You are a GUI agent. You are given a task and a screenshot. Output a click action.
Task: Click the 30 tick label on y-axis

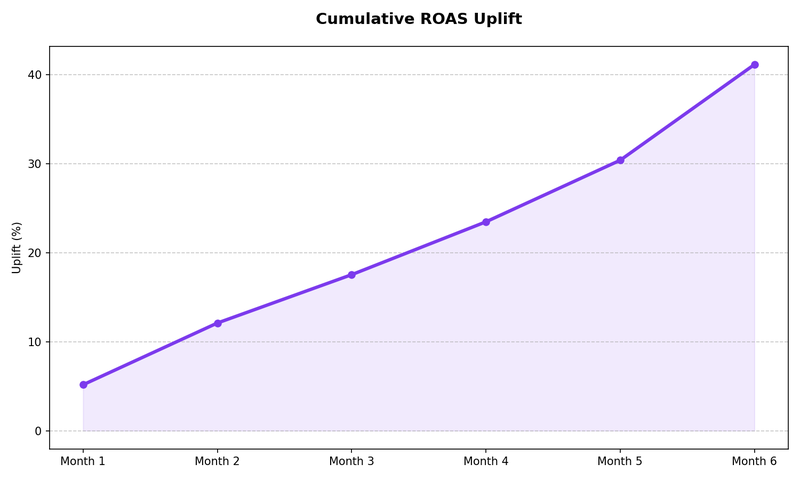(35, 164)
